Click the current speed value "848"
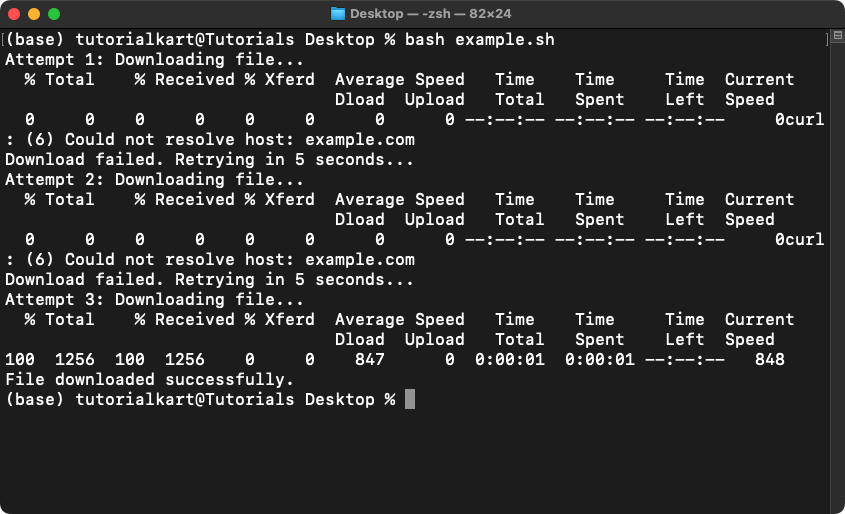845x514 pixels. (770, 360)
